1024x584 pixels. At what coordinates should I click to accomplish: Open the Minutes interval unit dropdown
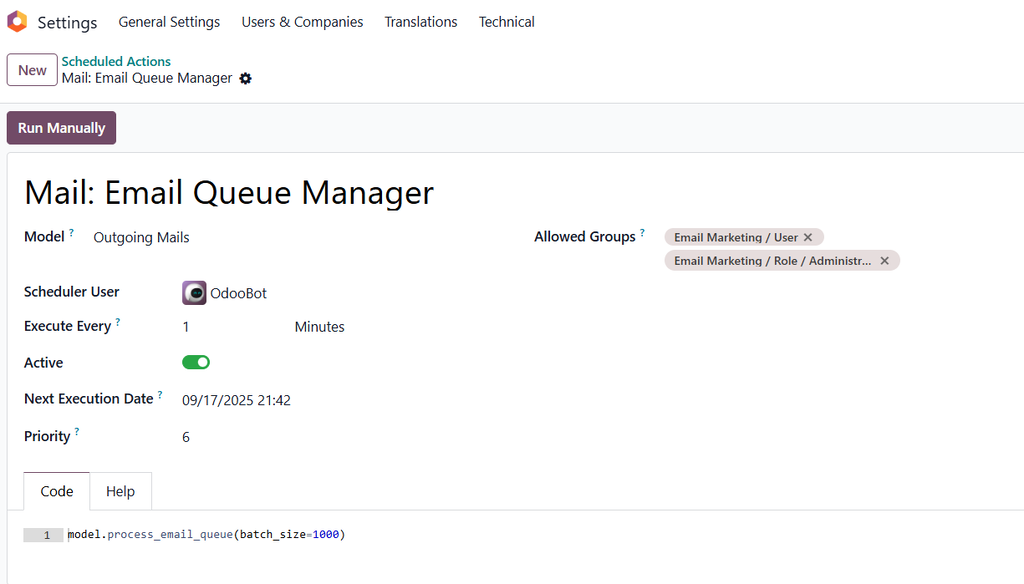[x=319, y=327]
